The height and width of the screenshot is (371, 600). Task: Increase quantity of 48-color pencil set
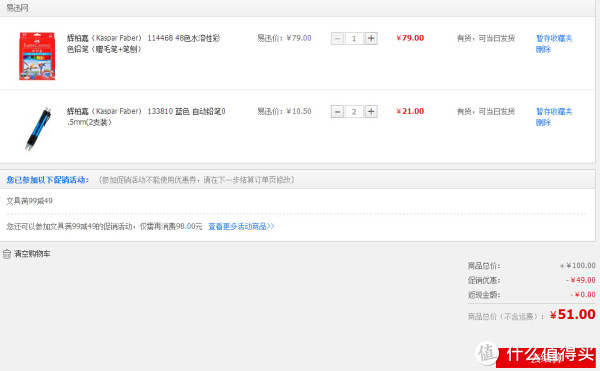[371, 39]
